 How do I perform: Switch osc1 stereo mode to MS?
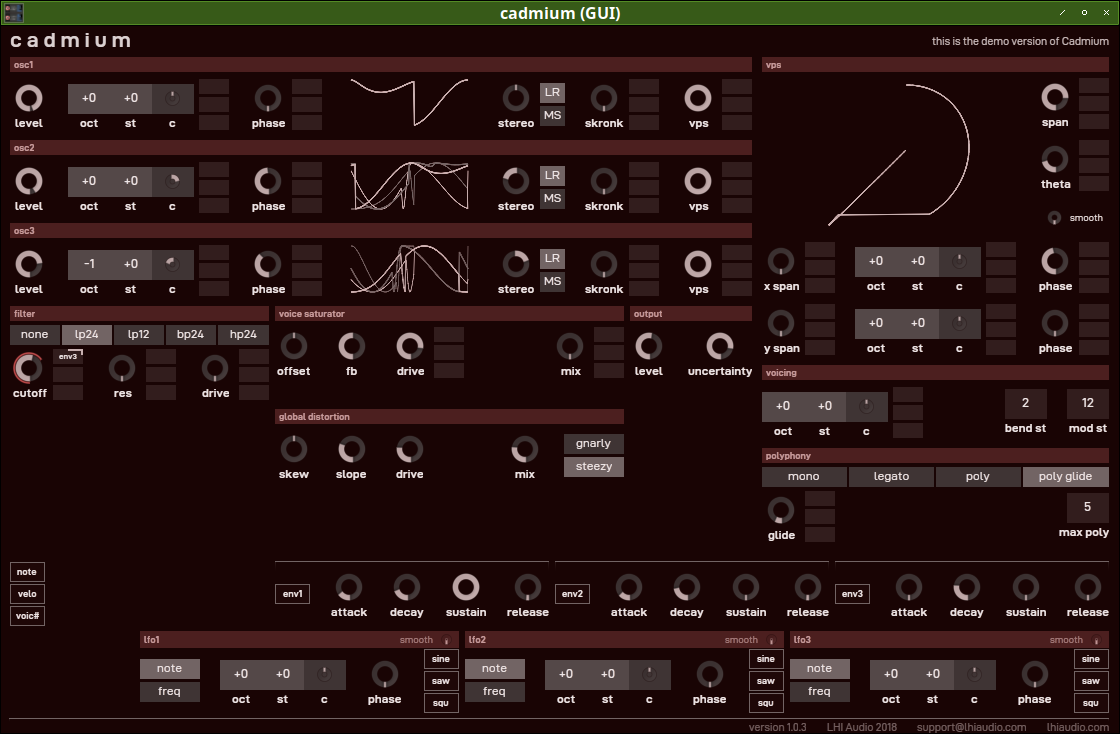click(552, 115)
